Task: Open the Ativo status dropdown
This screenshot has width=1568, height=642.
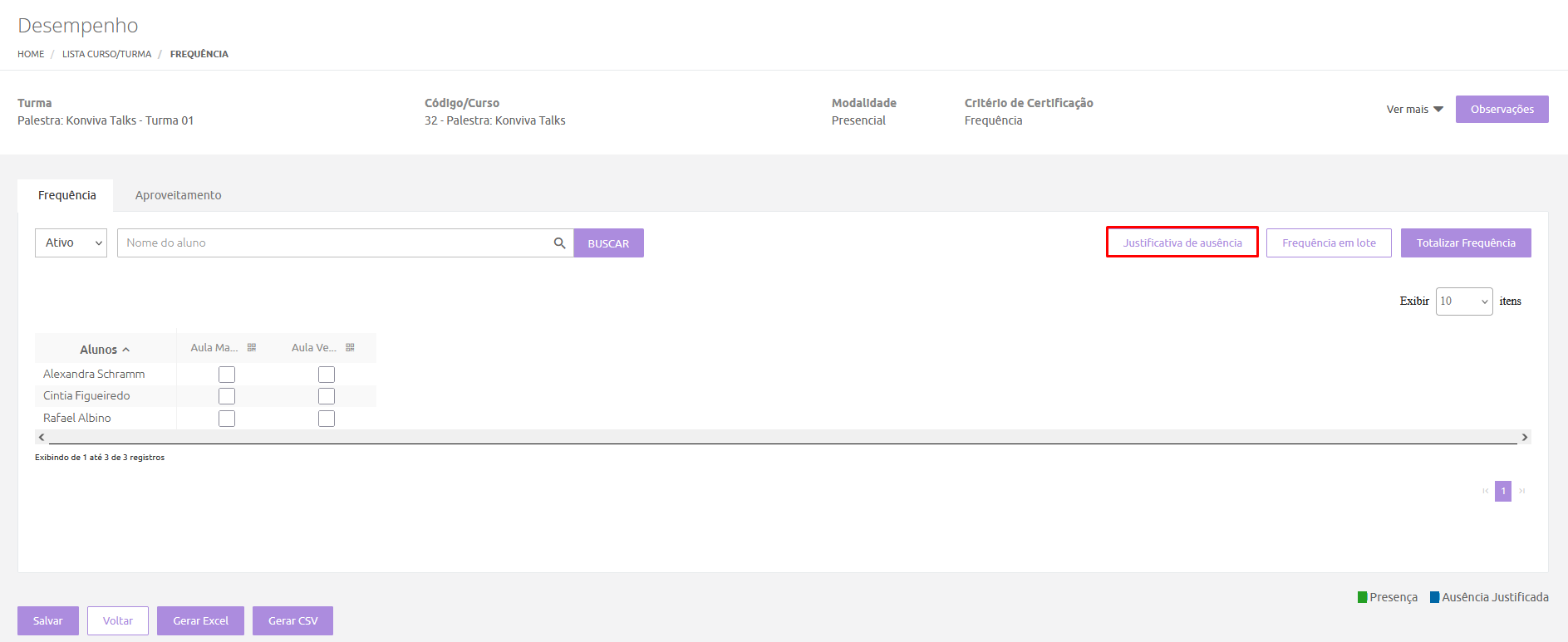Action: (x=71, y=243)
